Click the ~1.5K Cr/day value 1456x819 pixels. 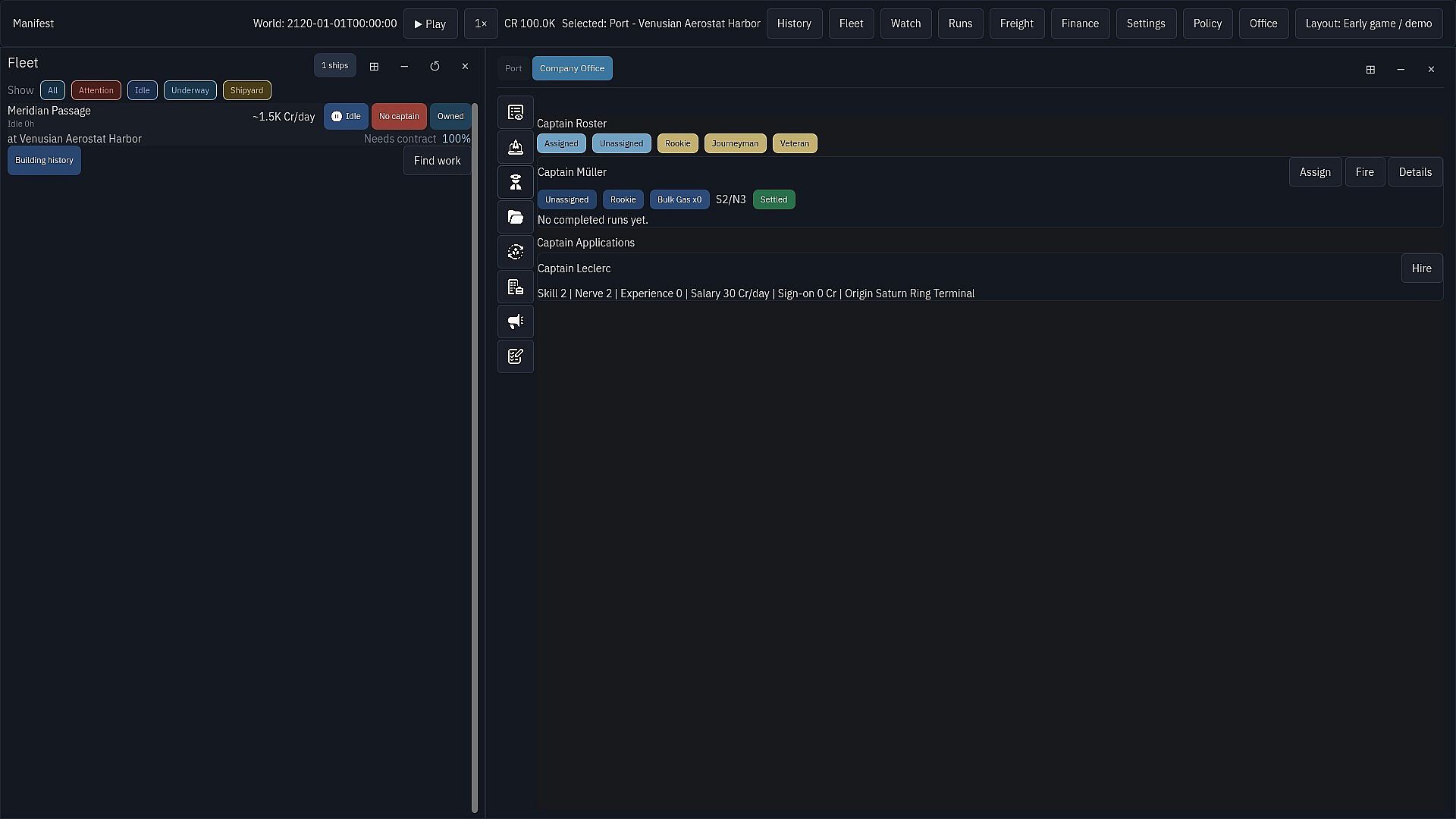click(x=284, y=117)
